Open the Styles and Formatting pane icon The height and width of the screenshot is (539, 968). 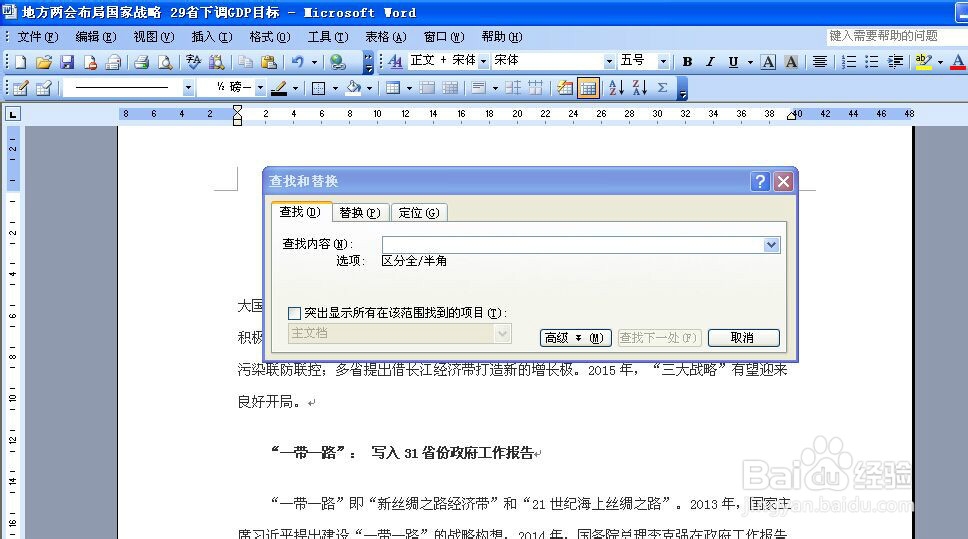(x=395, y=61)
